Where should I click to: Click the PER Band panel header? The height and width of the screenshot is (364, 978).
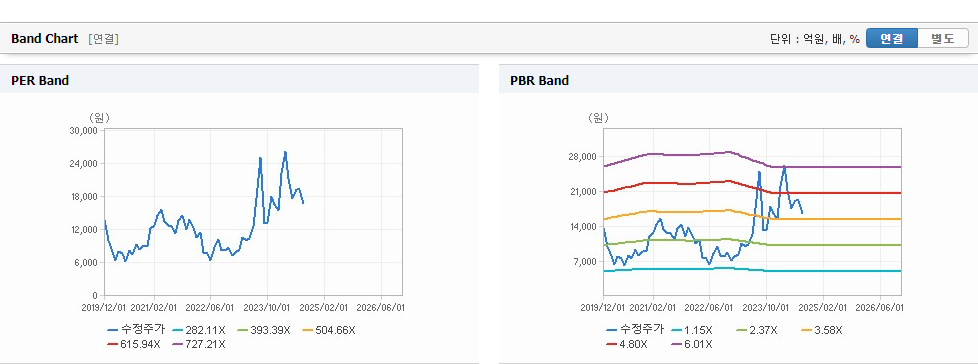(240, 80)
